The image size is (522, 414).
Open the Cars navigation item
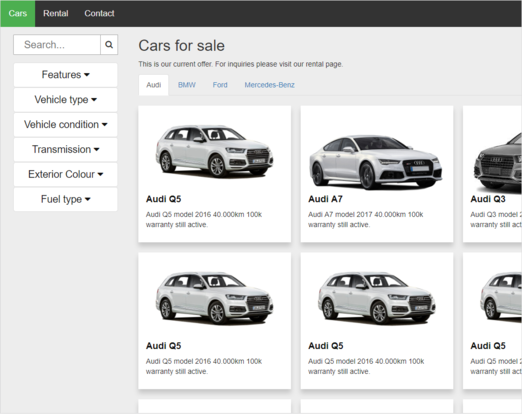pyautogui.click(x=18, y=13)
